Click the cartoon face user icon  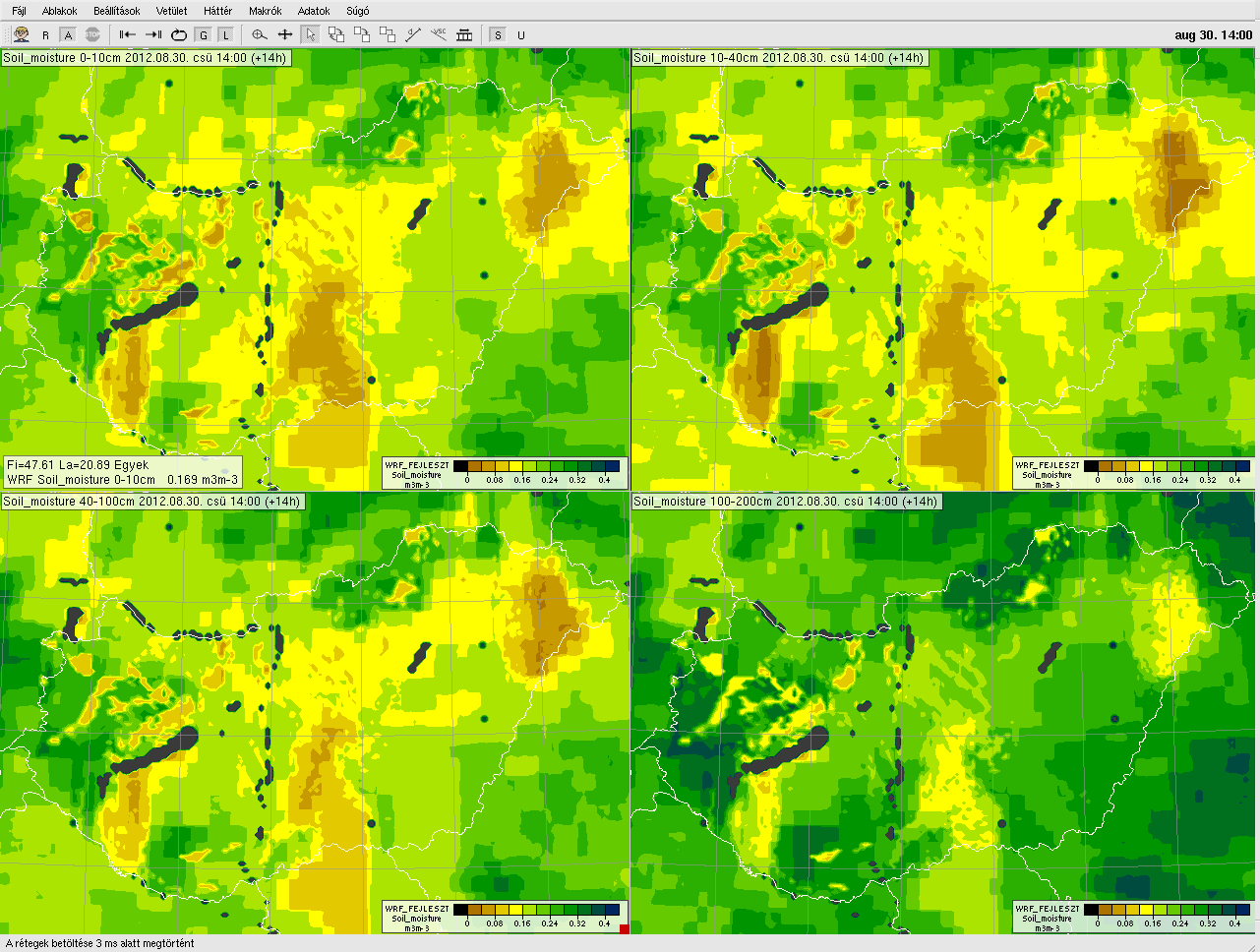pyautogui.click(x=22, y=34)
